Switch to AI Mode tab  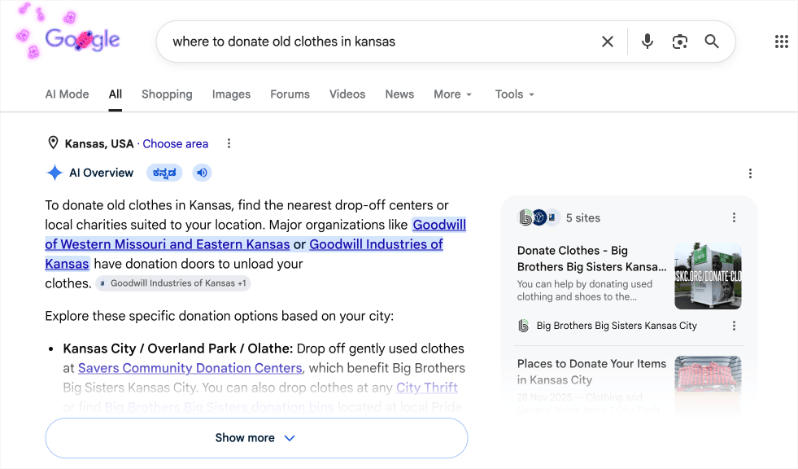tap(67, 94)
